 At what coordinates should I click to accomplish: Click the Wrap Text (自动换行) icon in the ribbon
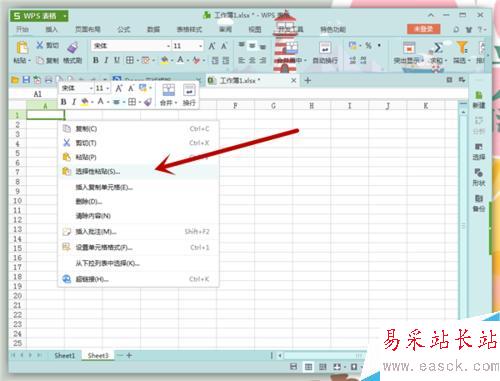[325, 48]
